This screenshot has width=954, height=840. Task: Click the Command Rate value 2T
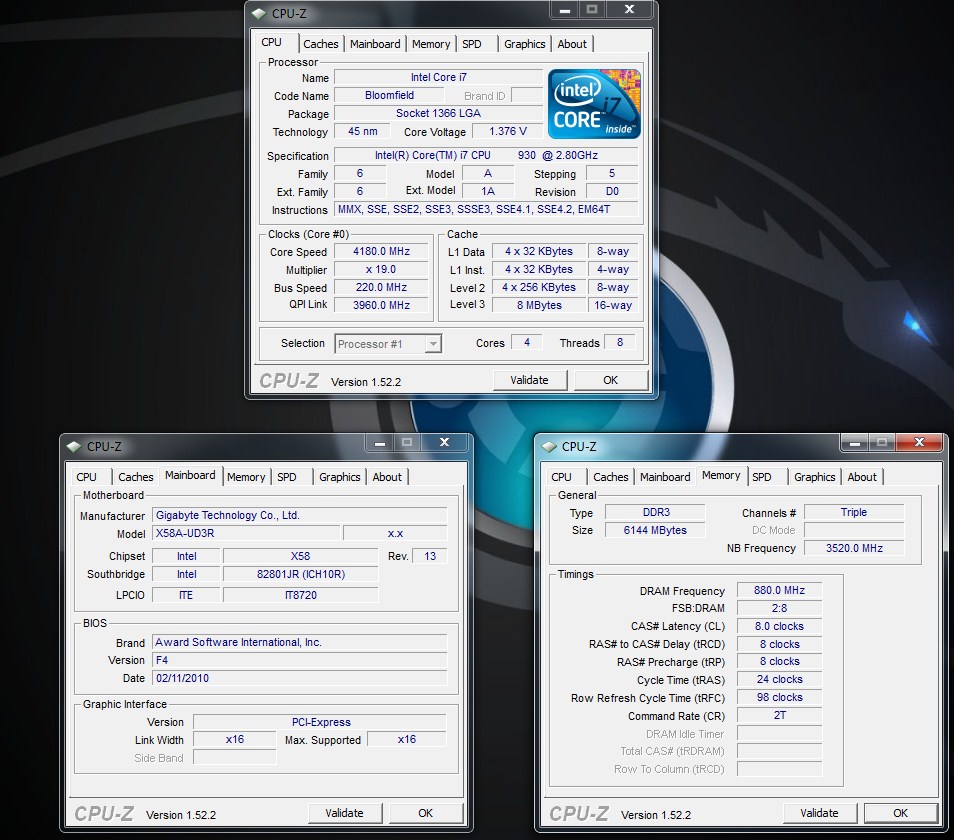pos(779,715)
